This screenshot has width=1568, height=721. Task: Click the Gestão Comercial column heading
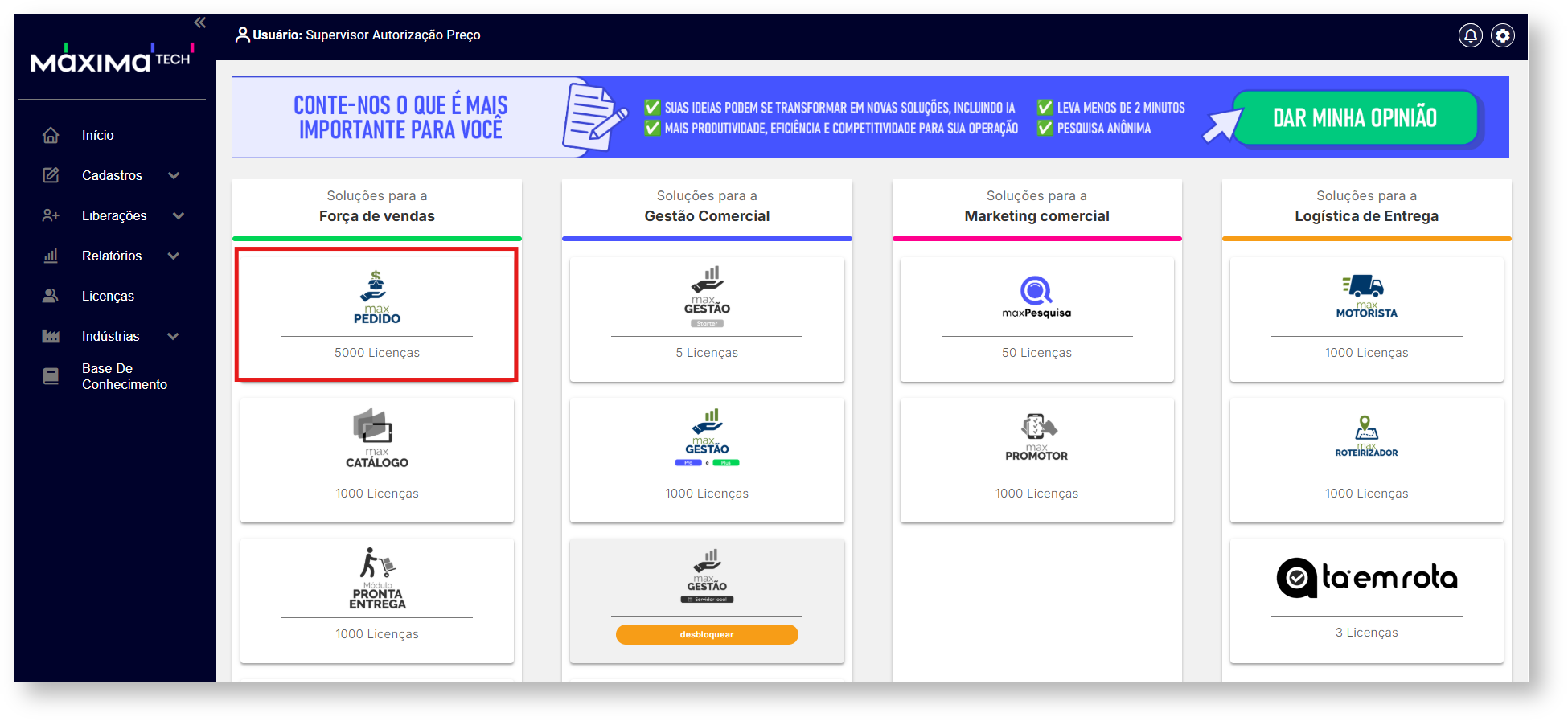[x=707, y=216]
